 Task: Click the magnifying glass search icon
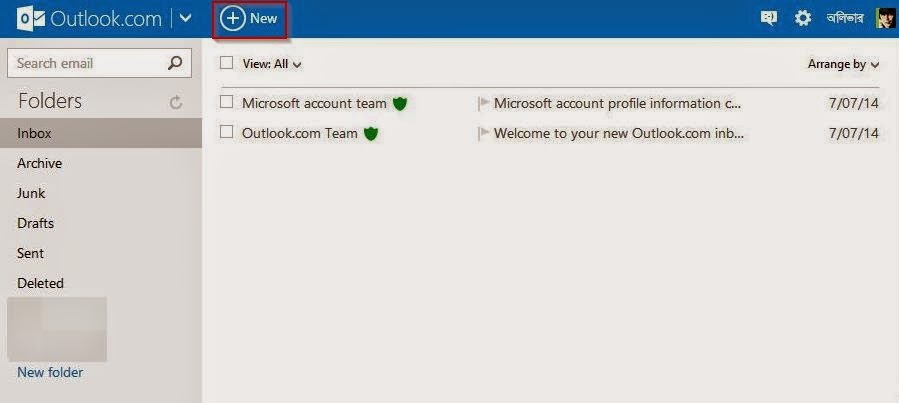pyautogui.click(x=175, y=63)
